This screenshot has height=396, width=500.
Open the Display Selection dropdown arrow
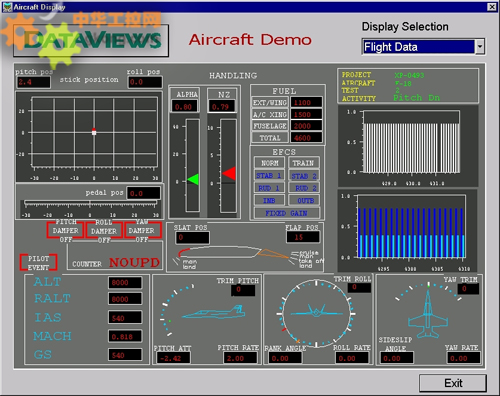point(480,47)
